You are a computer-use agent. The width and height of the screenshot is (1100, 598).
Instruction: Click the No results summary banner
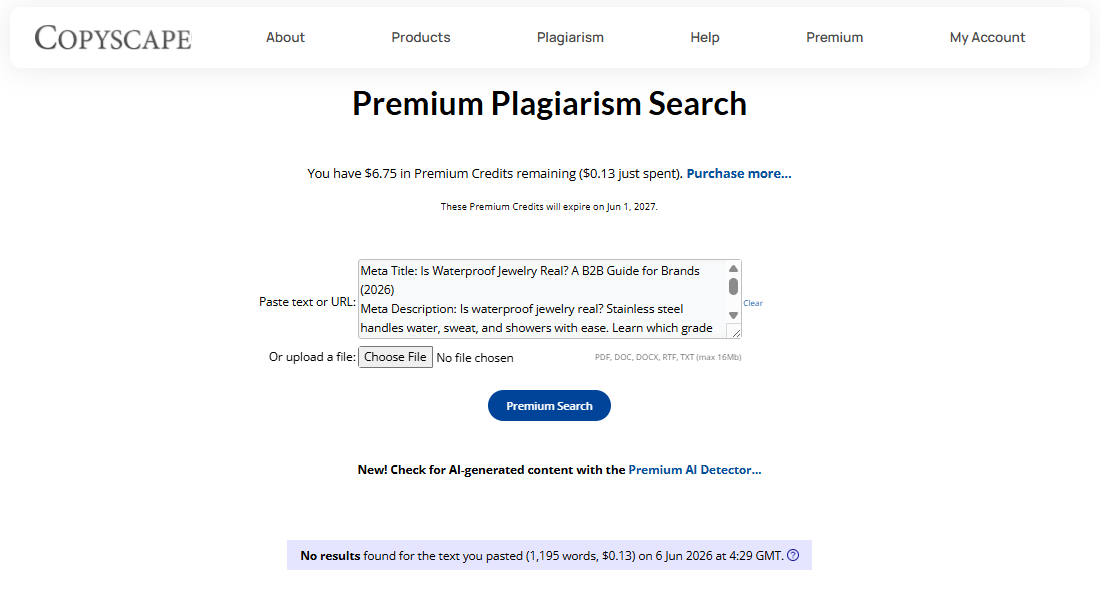click(549, 555)
